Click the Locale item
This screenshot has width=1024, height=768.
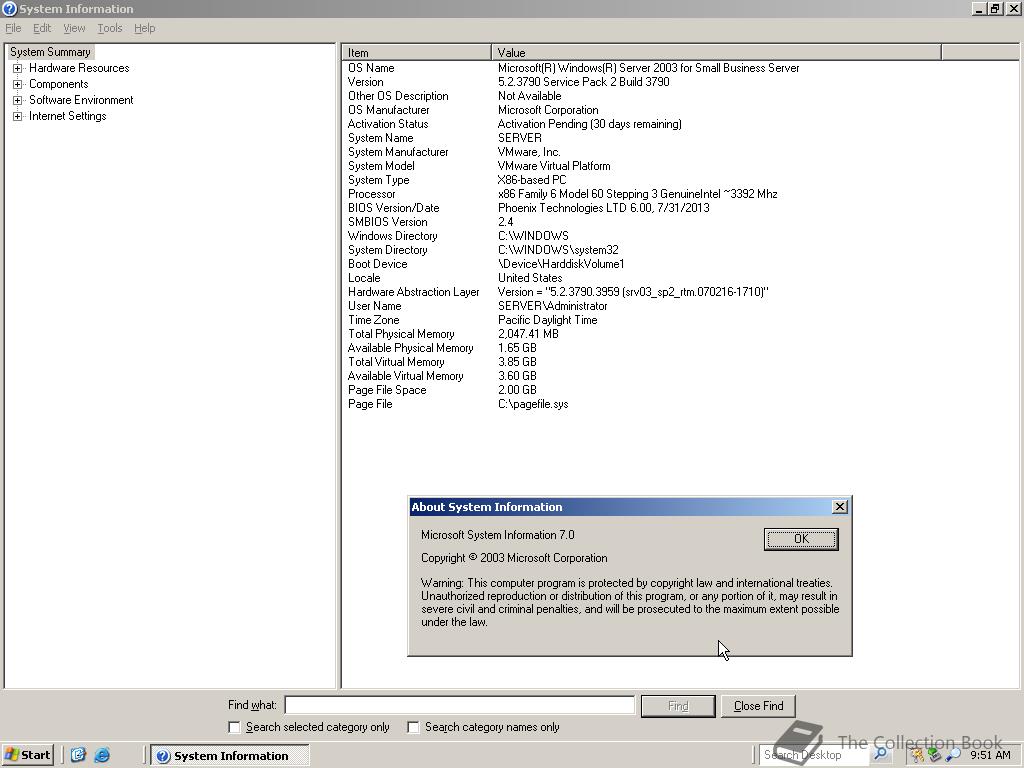click(x=364, y=278)
